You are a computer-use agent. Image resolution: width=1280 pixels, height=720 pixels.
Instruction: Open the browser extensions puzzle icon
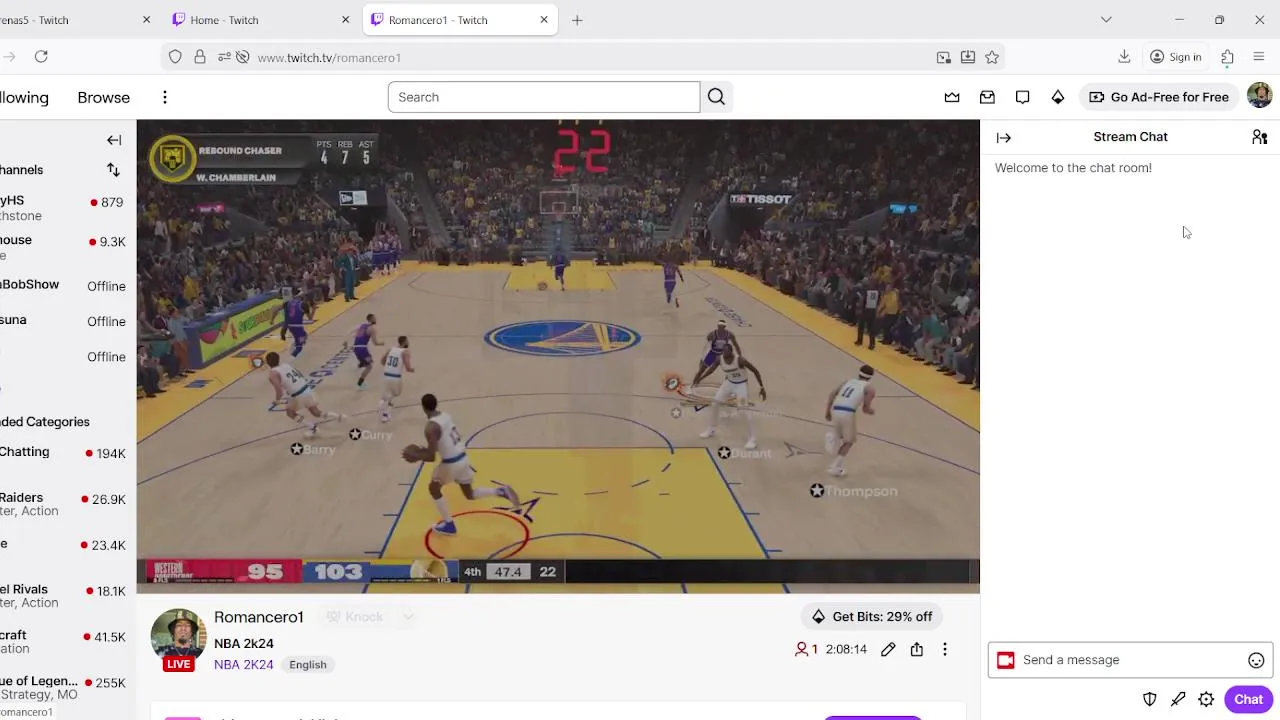1227,57
